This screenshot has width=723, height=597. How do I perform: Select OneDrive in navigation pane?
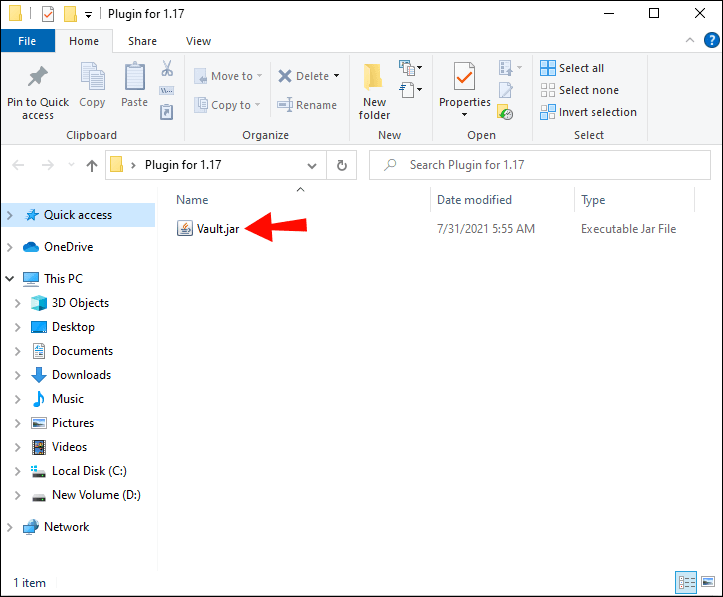[69, 247]
